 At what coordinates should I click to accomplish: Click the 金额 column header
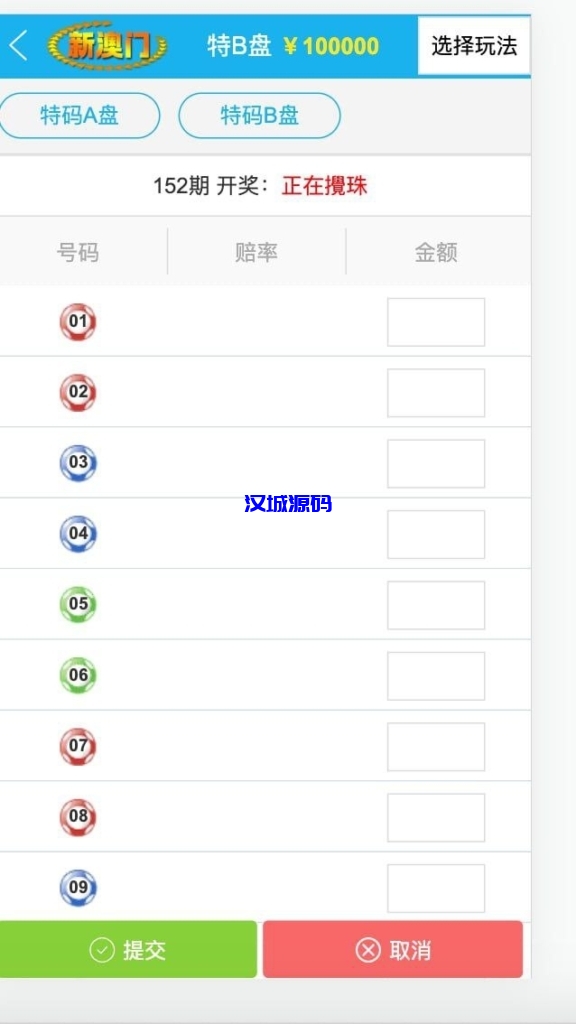pyautogui.click(x=436, y=252)
